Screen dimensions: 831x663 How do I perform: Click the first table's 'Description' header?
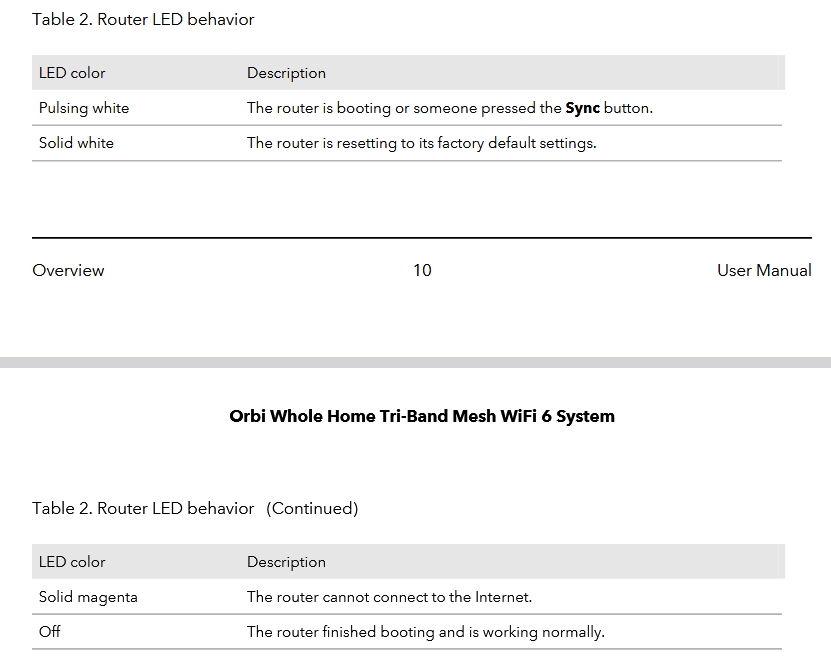(286, 73)
